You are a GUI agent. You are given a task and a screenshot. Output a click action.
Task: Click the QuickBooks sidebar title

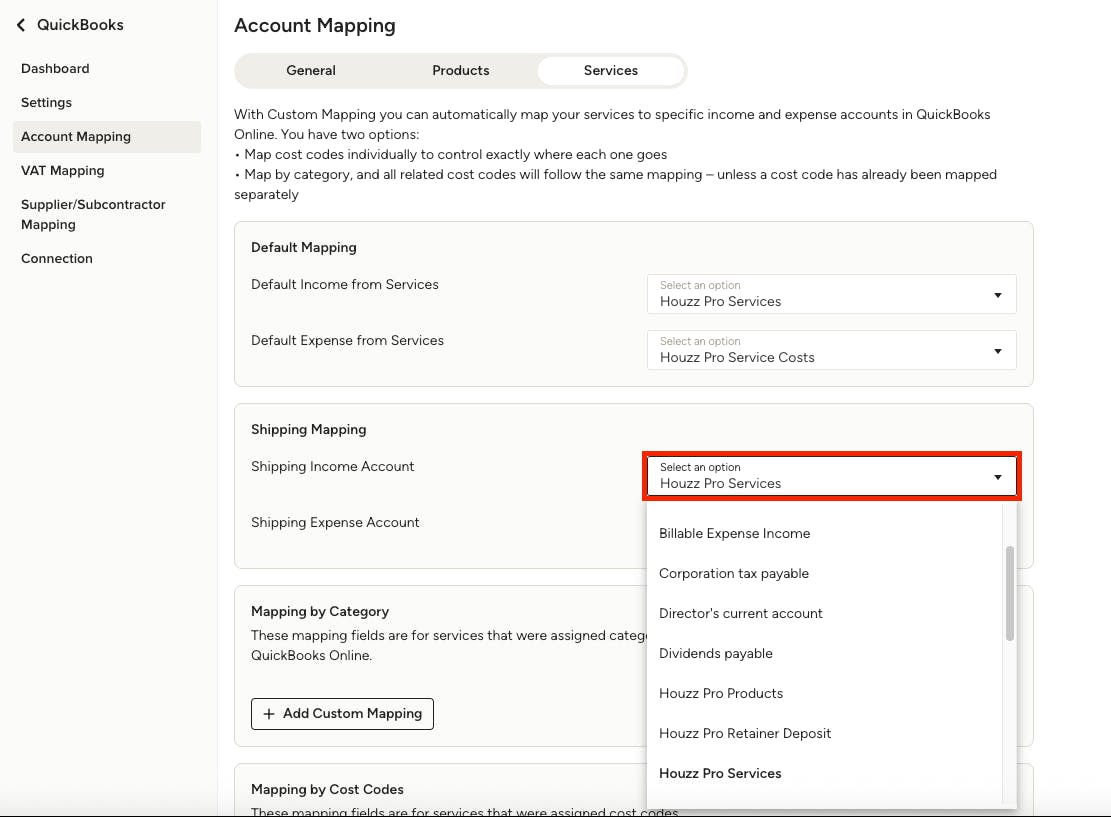tap(80, 25)
